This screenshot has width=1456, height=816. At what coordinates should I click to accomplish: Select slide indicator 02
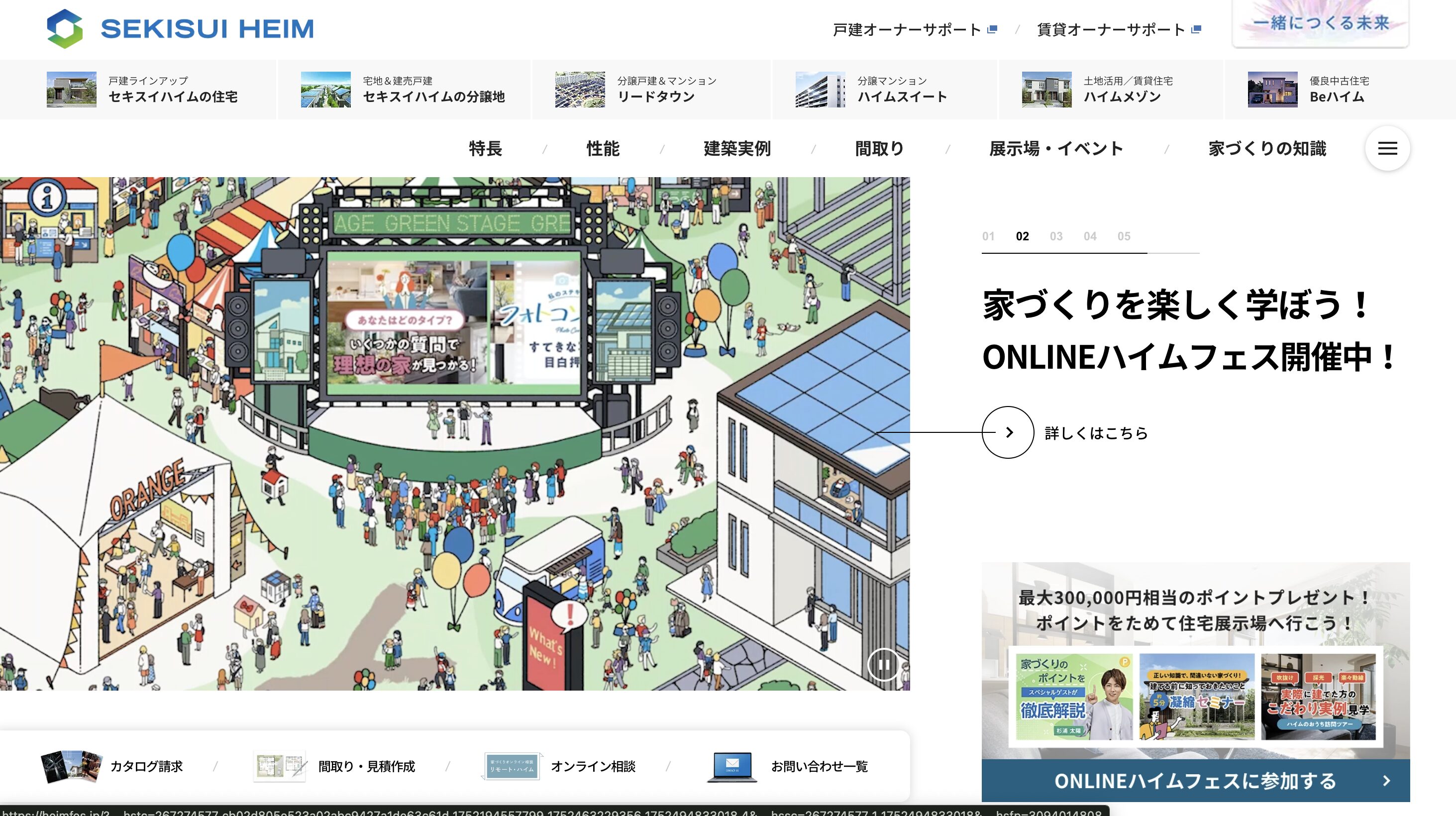[x=1022, y=236]
